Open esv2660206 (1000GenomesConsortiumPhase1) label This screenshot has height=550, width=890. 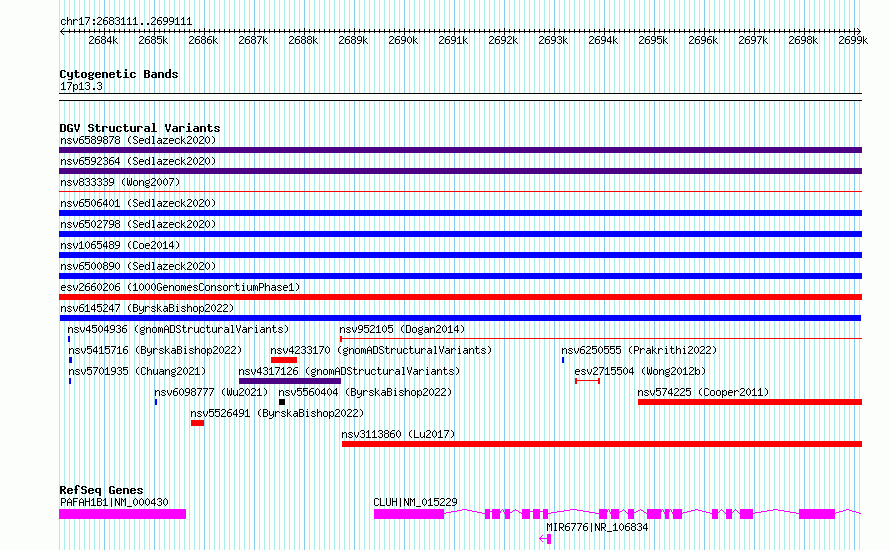coord(180,287)
